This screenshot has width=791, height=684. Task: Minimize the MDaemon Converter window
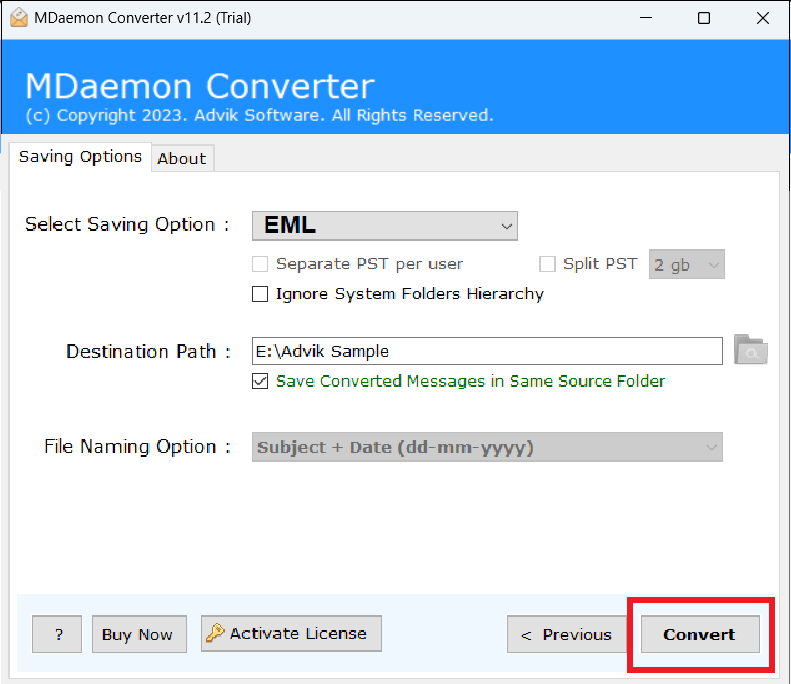[646, 18]
